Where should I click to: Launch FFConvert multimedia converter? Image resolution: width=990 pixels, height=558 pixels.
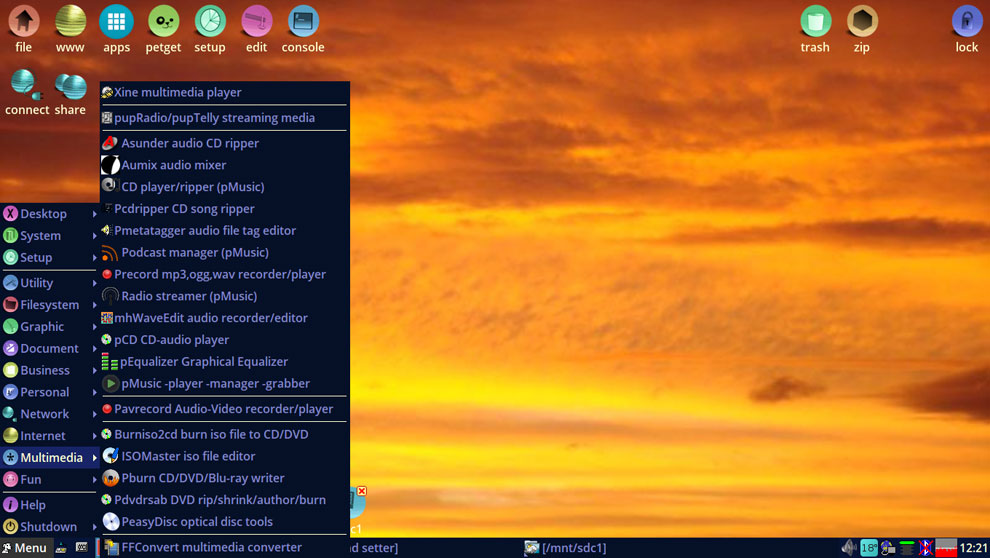click(224, 547)
